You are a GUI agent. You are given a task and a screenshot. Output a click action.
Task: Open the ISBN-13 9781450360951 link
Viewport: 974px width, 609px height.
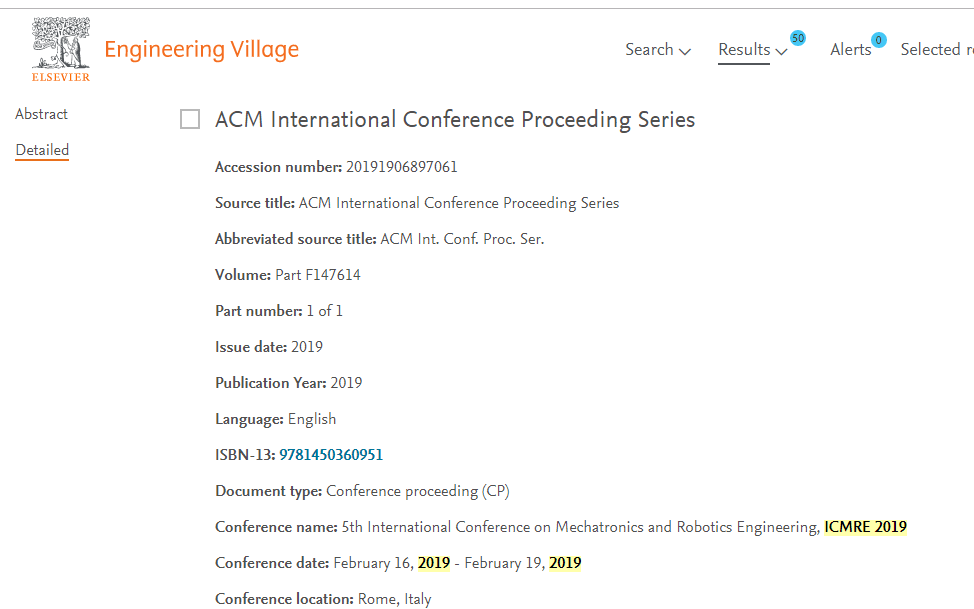pos(331,455)
